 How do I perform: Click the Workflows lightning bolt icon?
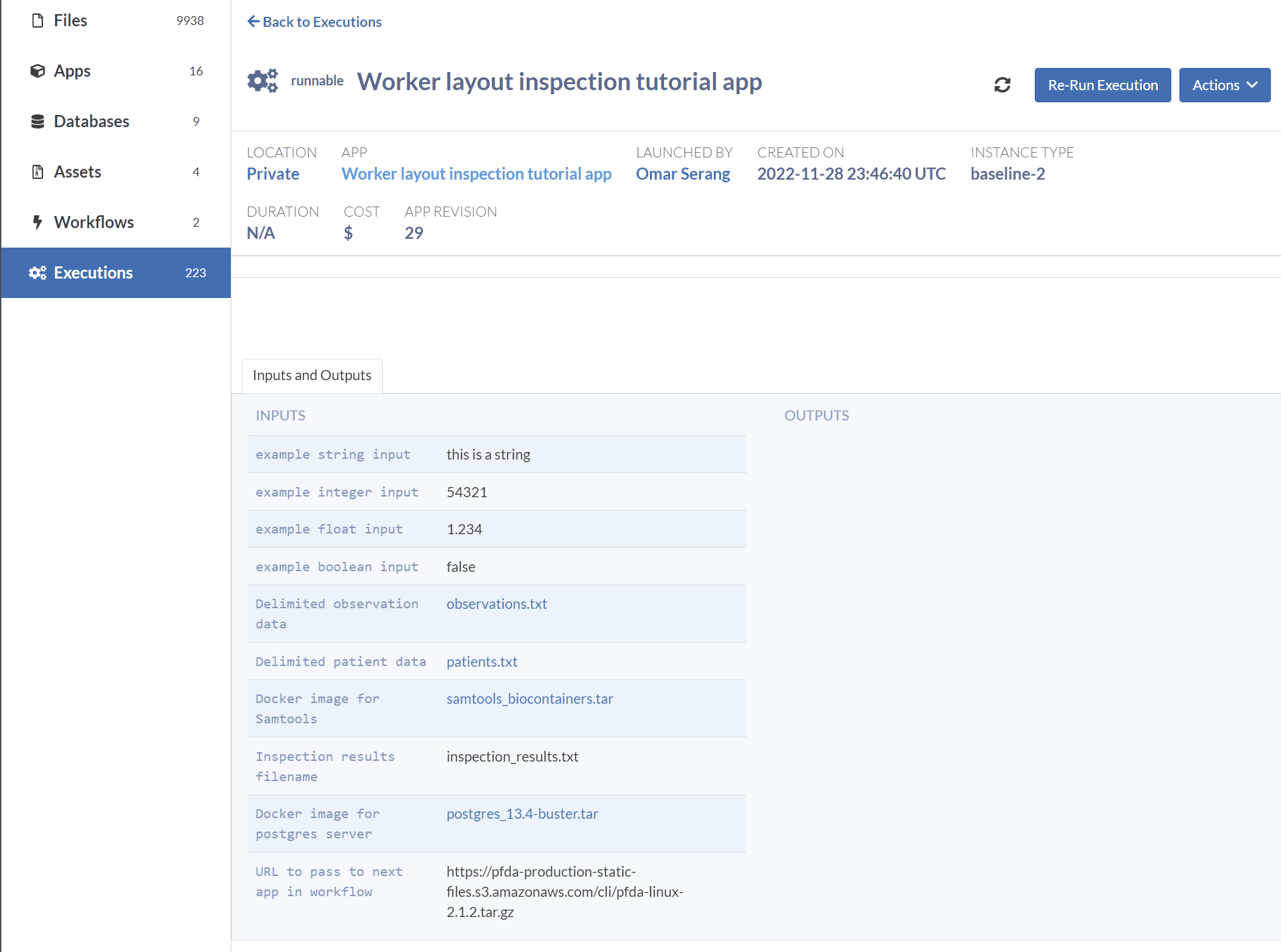click(38, 222)
